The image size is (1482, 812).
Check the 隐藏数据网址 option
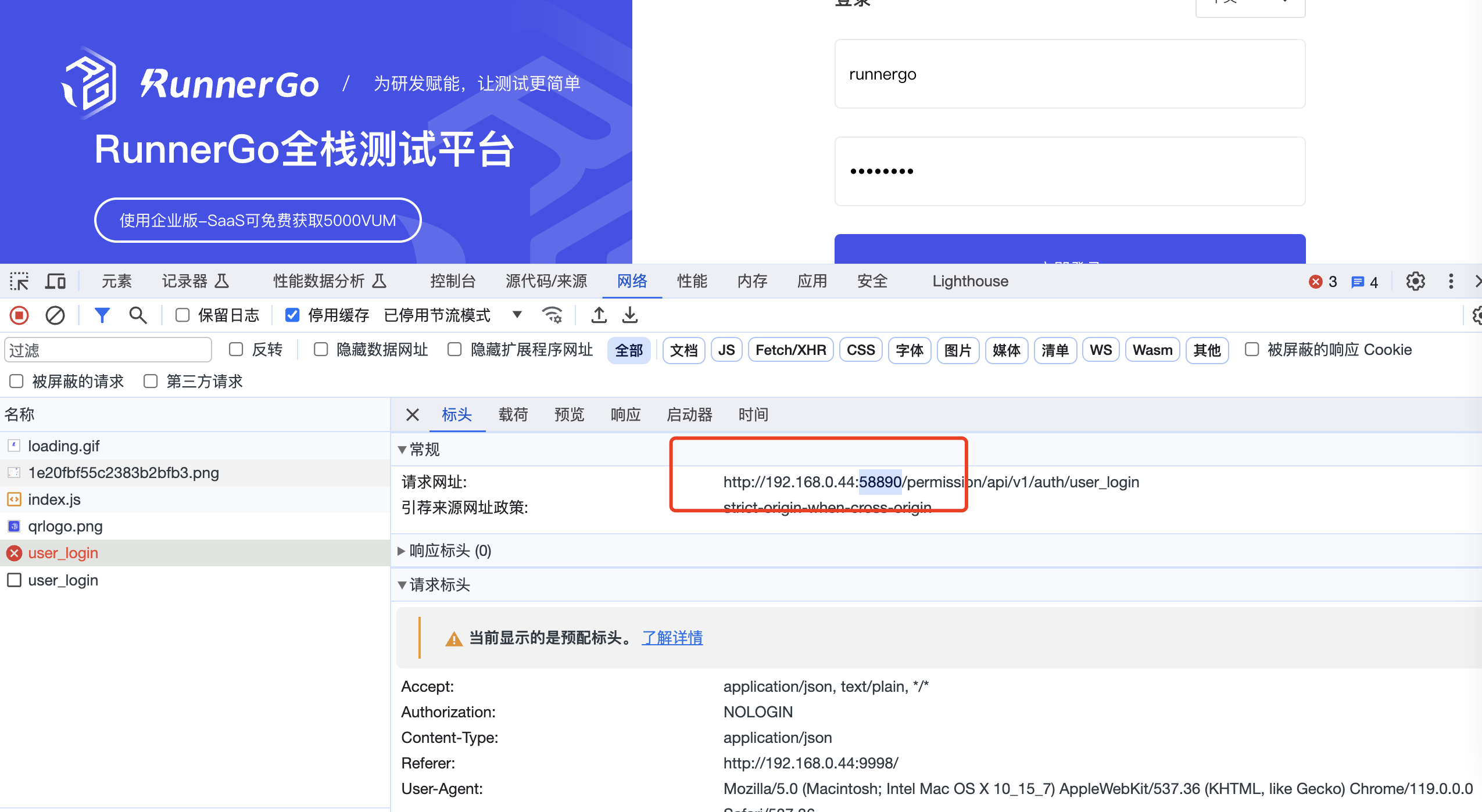(x=321, y=350)
